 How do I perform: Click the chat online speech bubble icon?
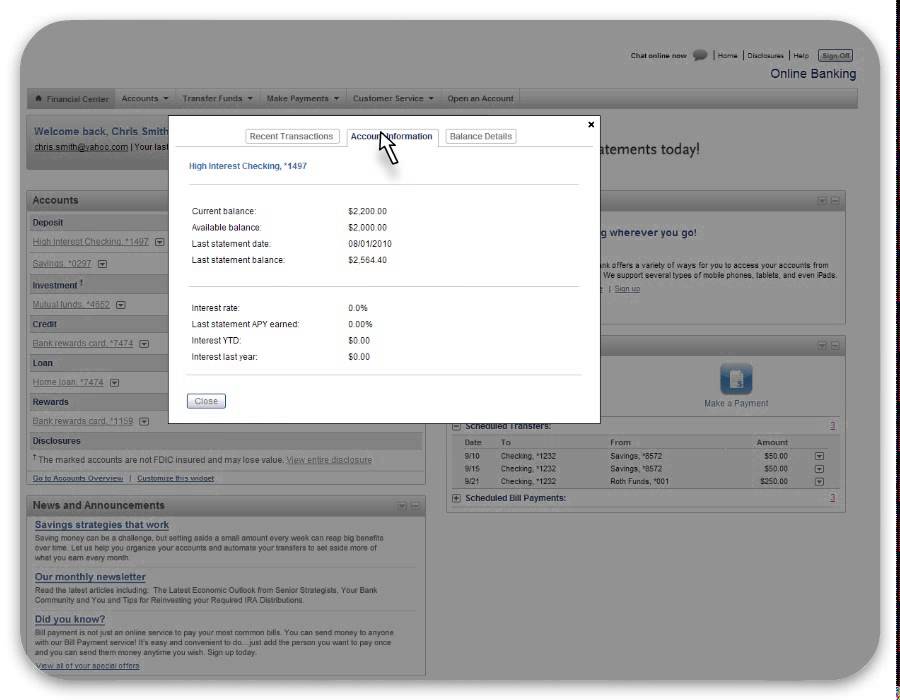tap(700, 55)
